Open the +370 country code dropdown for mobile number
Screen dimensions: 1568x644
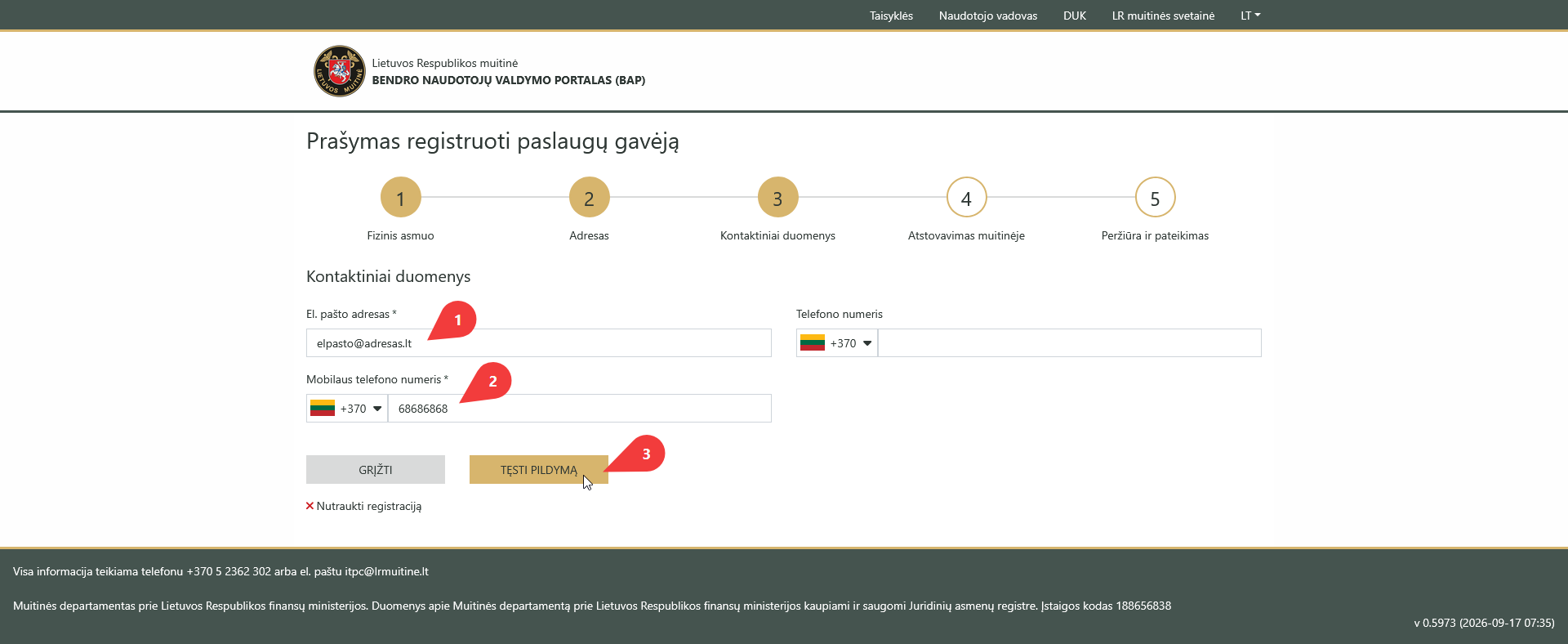pos(347,409)
